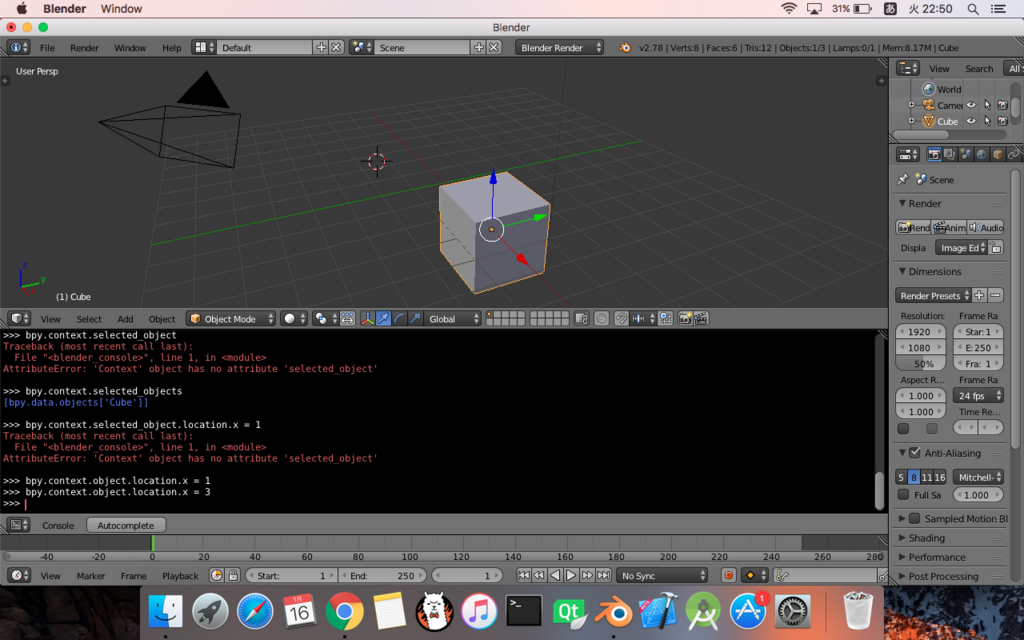
Task: Select the scale manipulator icon
Action: pos(415,319)
